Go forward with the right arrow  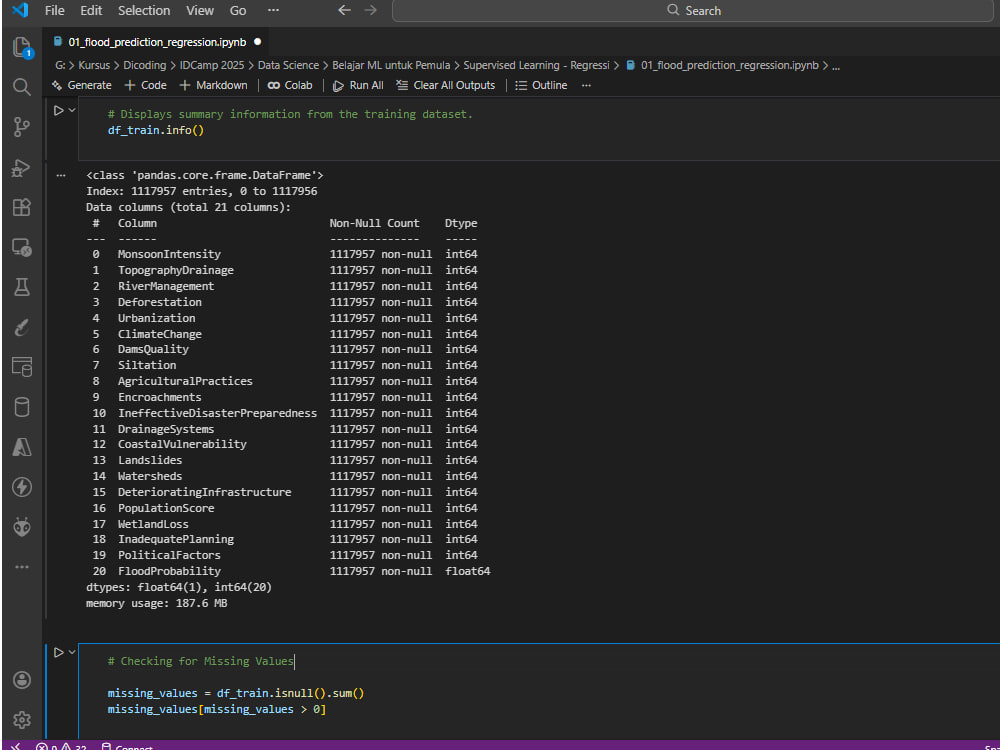tap(371, 10)
